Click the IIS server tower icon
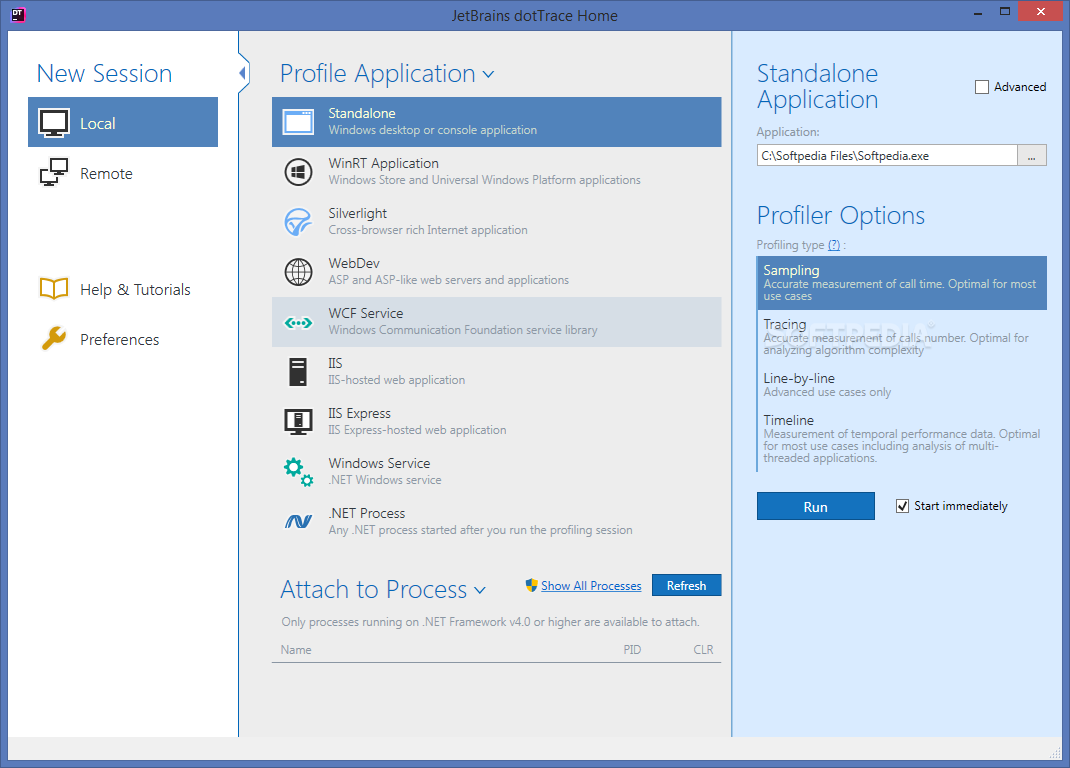The image size is (1070, 768). 298,372
